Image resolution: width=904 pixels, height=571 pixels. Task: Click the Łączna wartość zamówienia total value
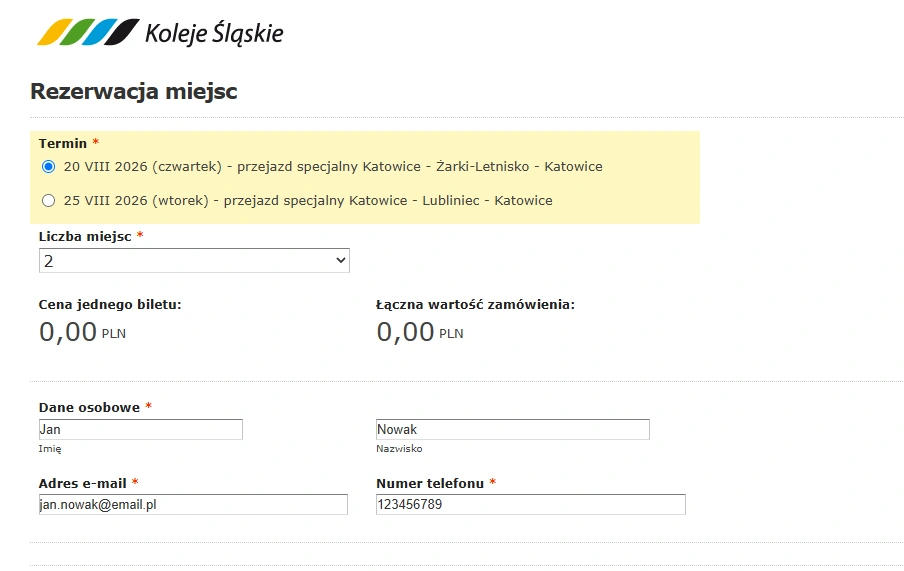point(420,332)
